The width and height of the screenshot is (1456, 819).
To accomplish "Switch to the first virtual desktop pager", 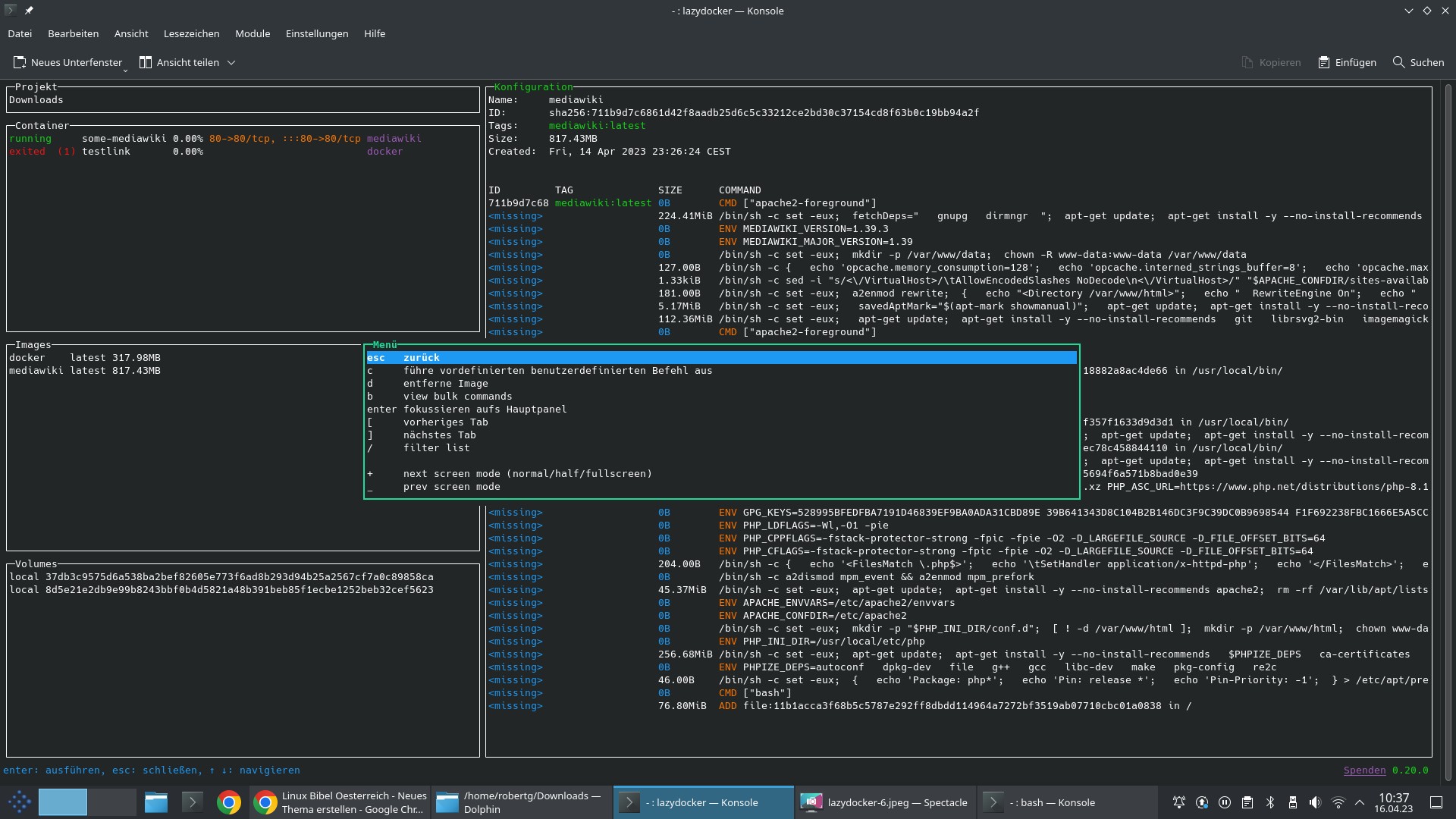I will [x=63, y=802].
